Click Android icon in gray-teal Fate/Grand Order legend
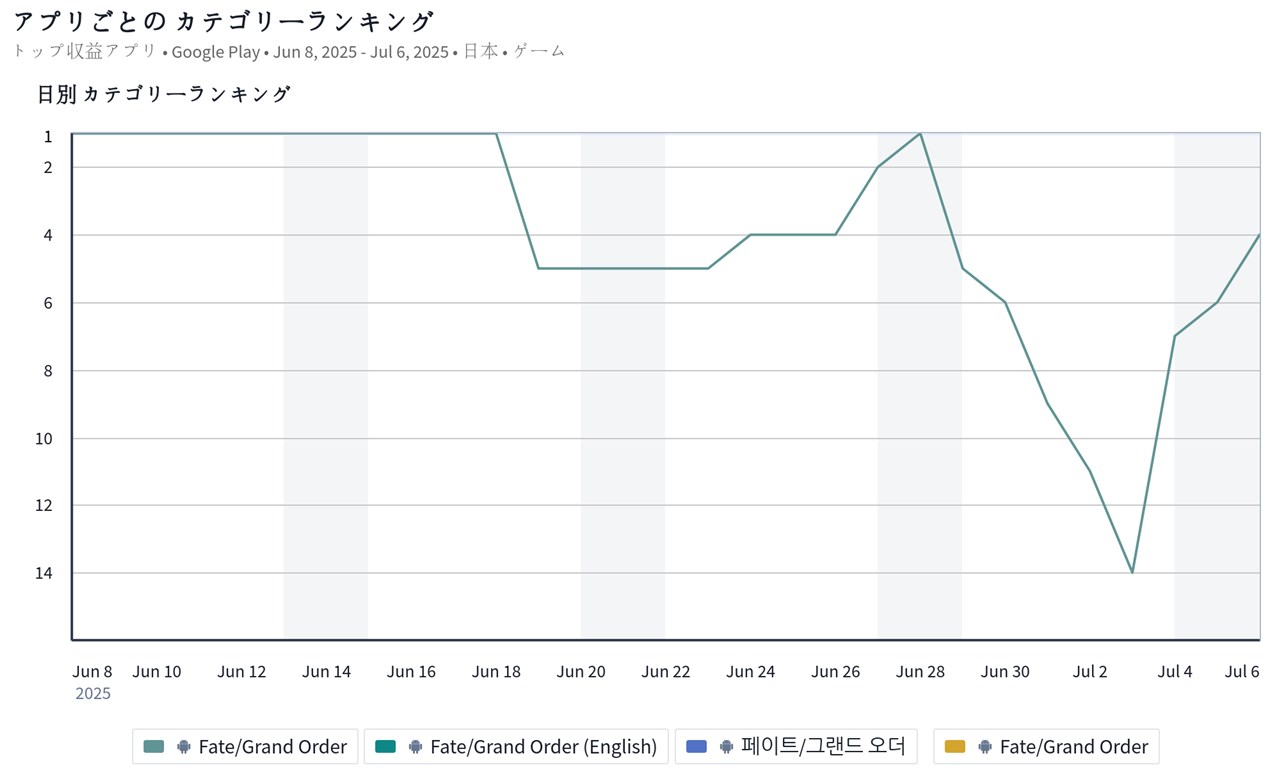 pyautogui.click(x=183, y=747)
